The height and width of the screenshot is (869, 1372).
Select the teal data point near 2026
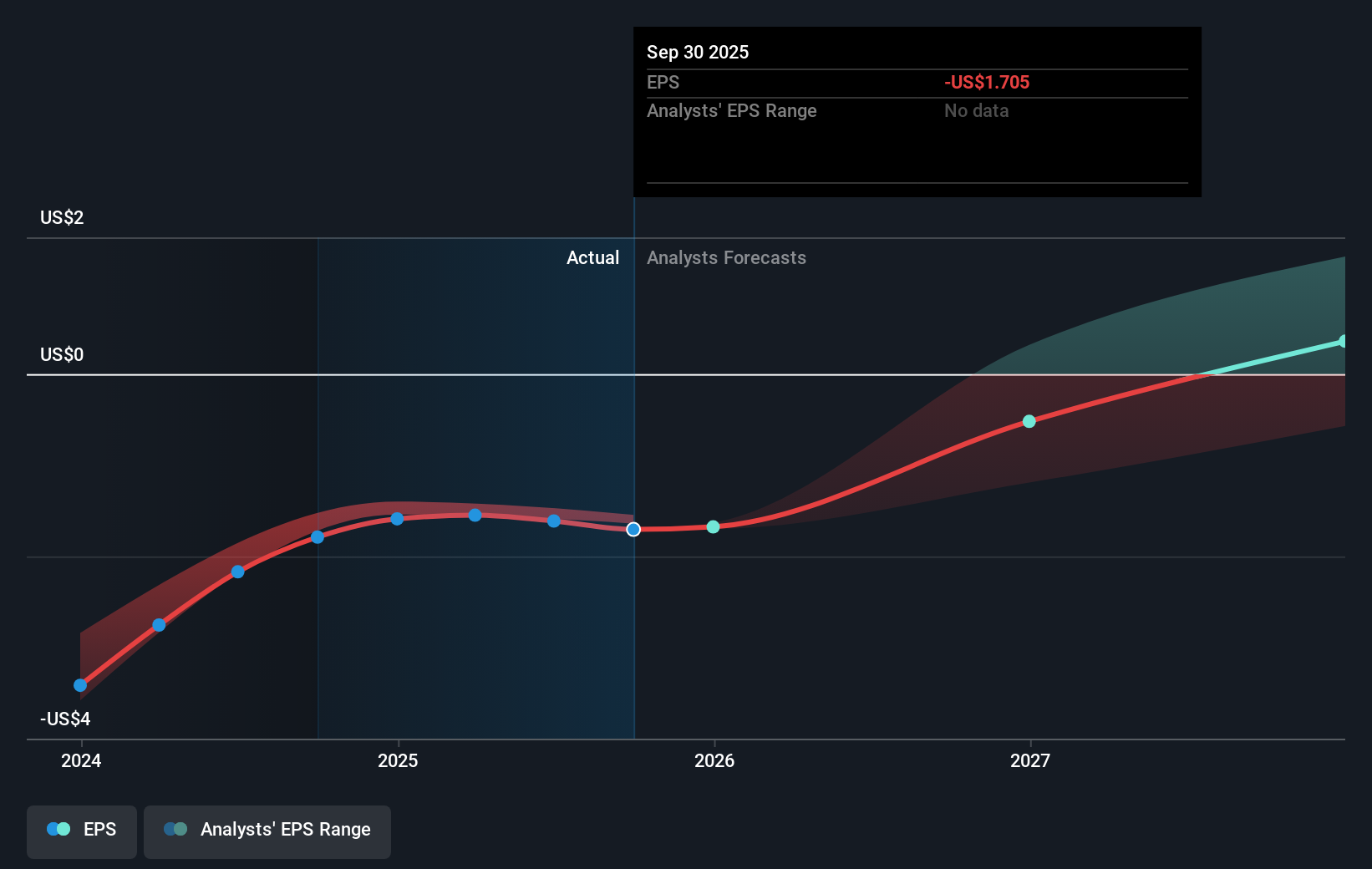pyautogui.click(x=713, y=526)
